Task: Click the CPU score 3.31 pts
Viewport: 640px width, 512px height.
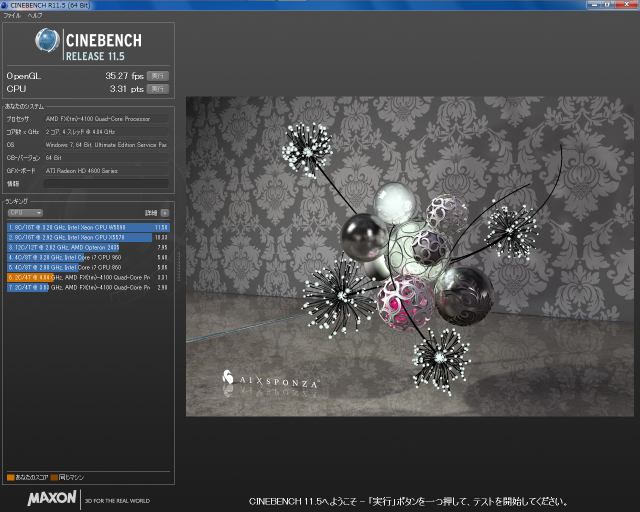Action: [127, 89]
